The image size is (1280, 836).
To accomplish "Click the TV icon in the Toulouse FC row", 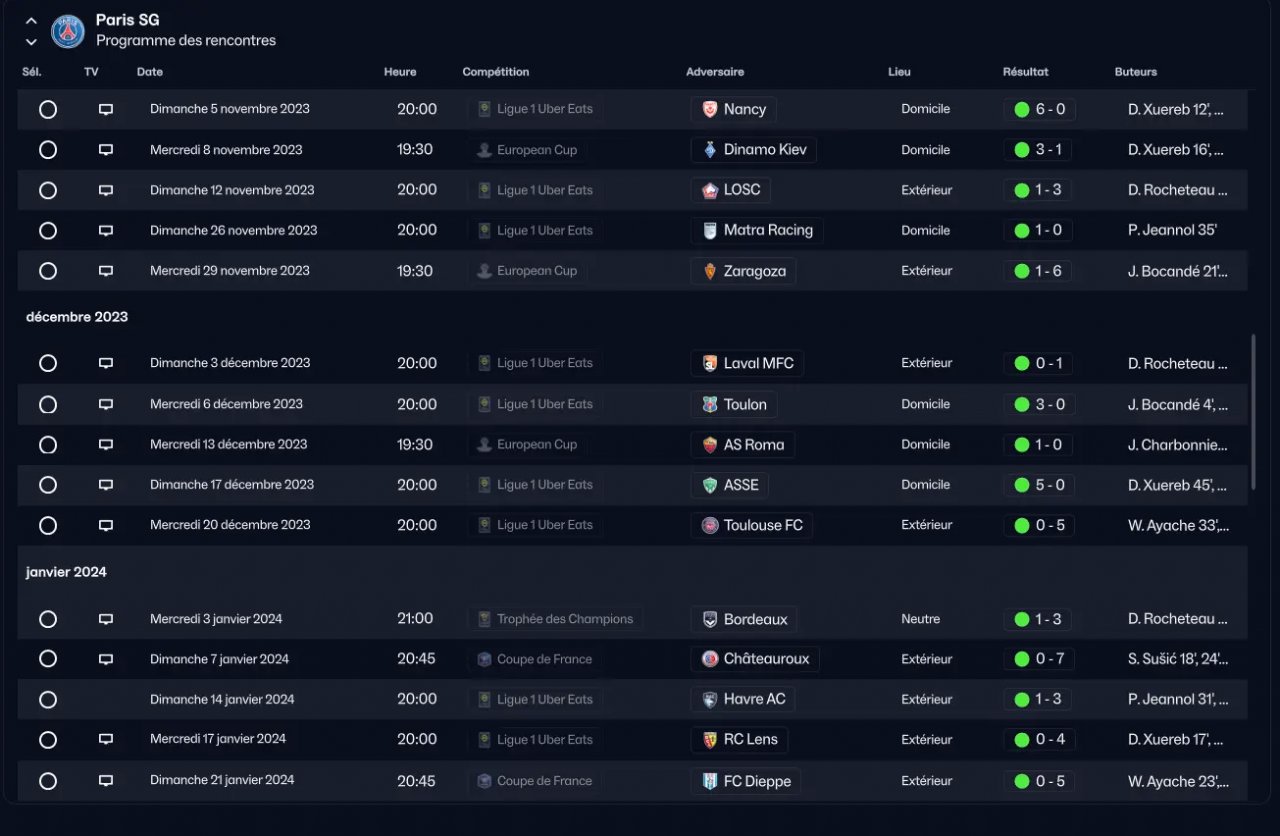I will [x=106, y=525].
